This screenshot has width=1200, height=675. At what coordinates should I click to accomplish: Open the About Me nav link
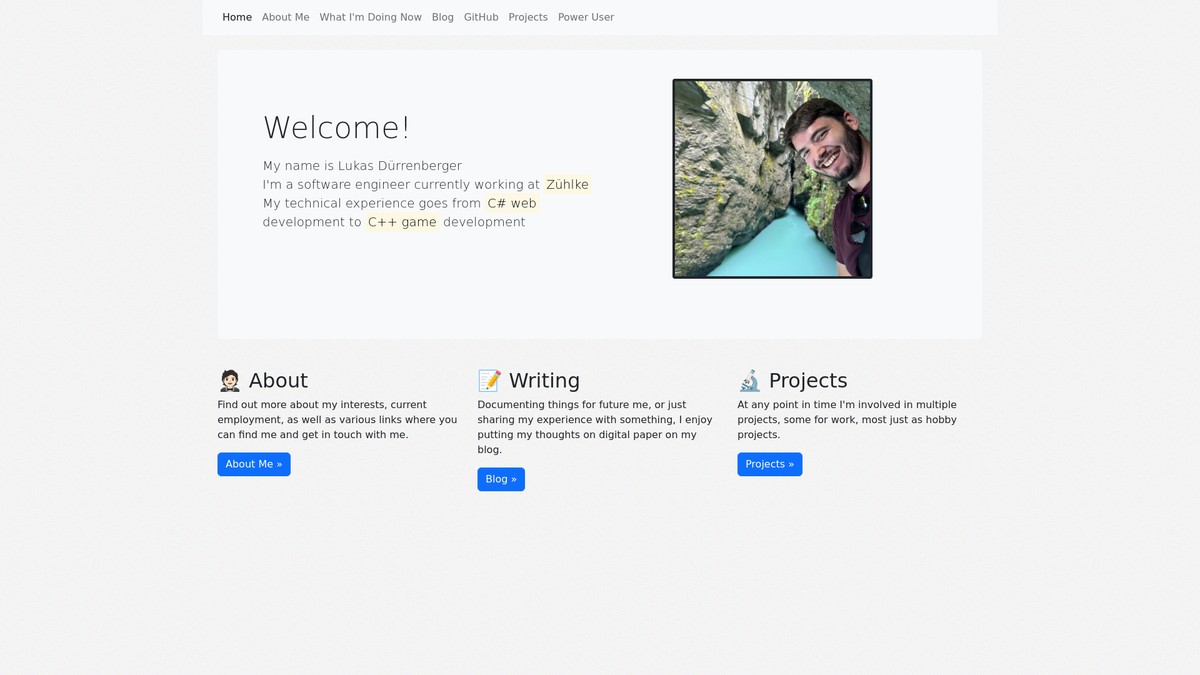[x=286, y=17]
